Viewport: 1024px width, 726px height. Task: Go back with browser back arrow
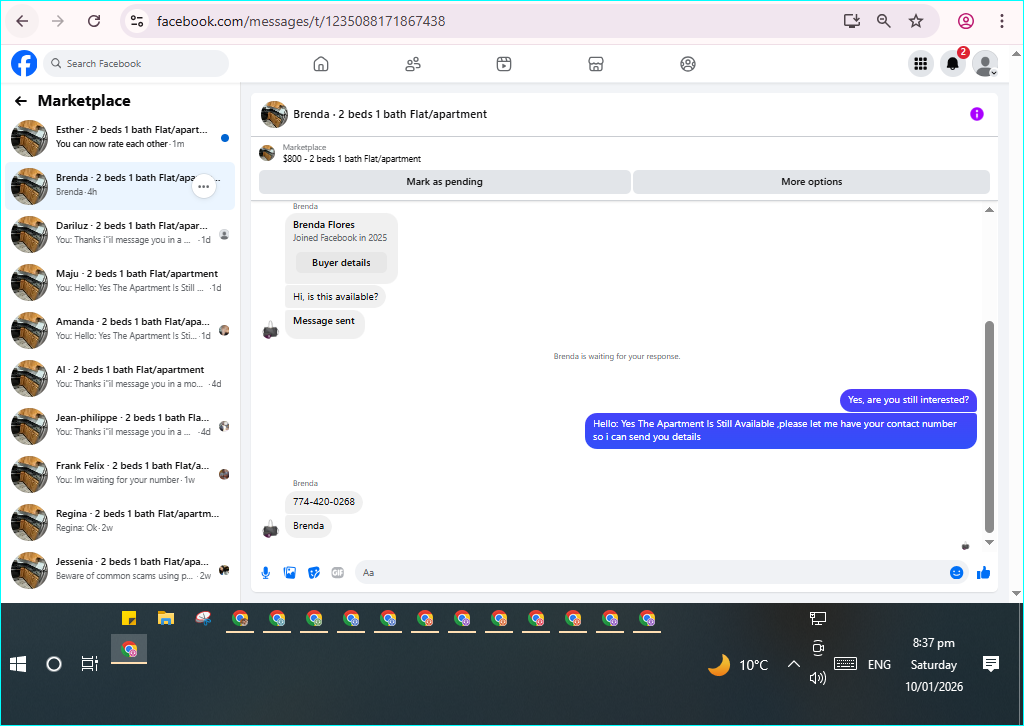(22, 21)
